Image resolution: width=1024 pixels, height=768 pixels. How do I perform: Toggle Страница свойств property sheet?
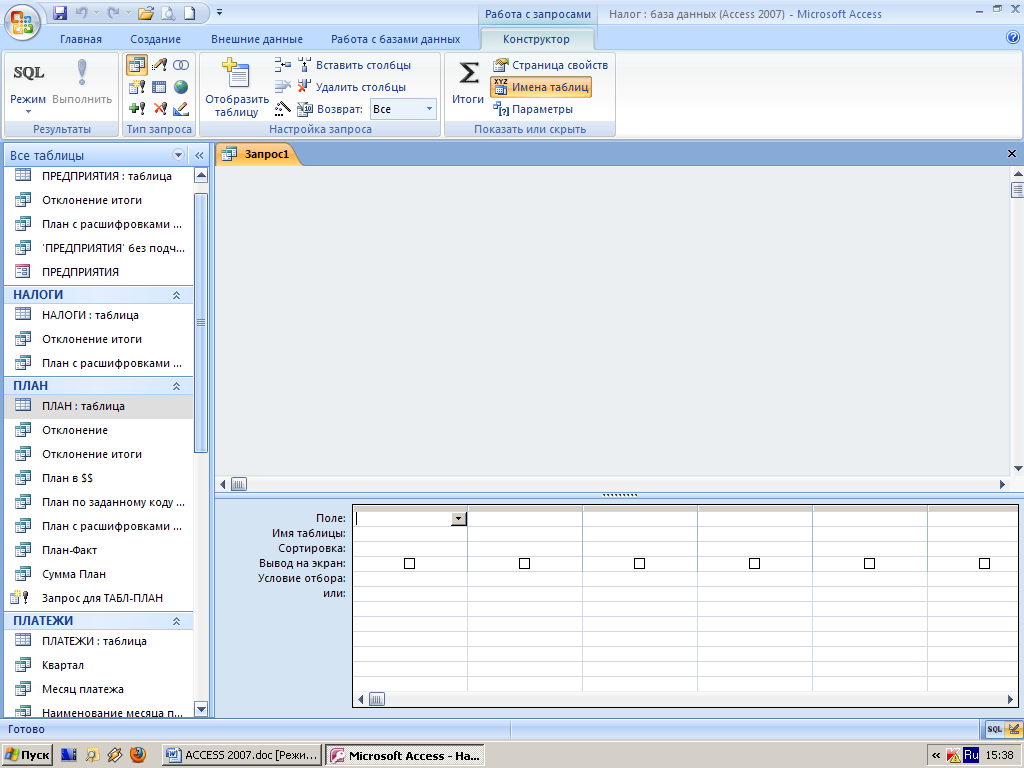tap(551, 65)
